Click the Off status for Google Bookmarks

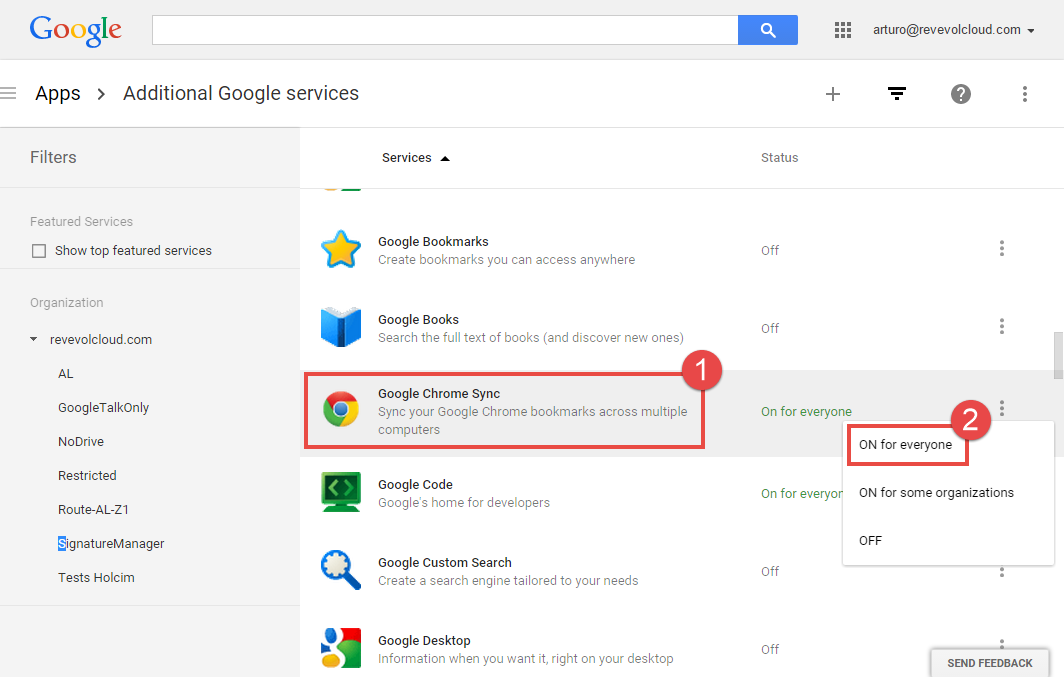pos(770,250)
